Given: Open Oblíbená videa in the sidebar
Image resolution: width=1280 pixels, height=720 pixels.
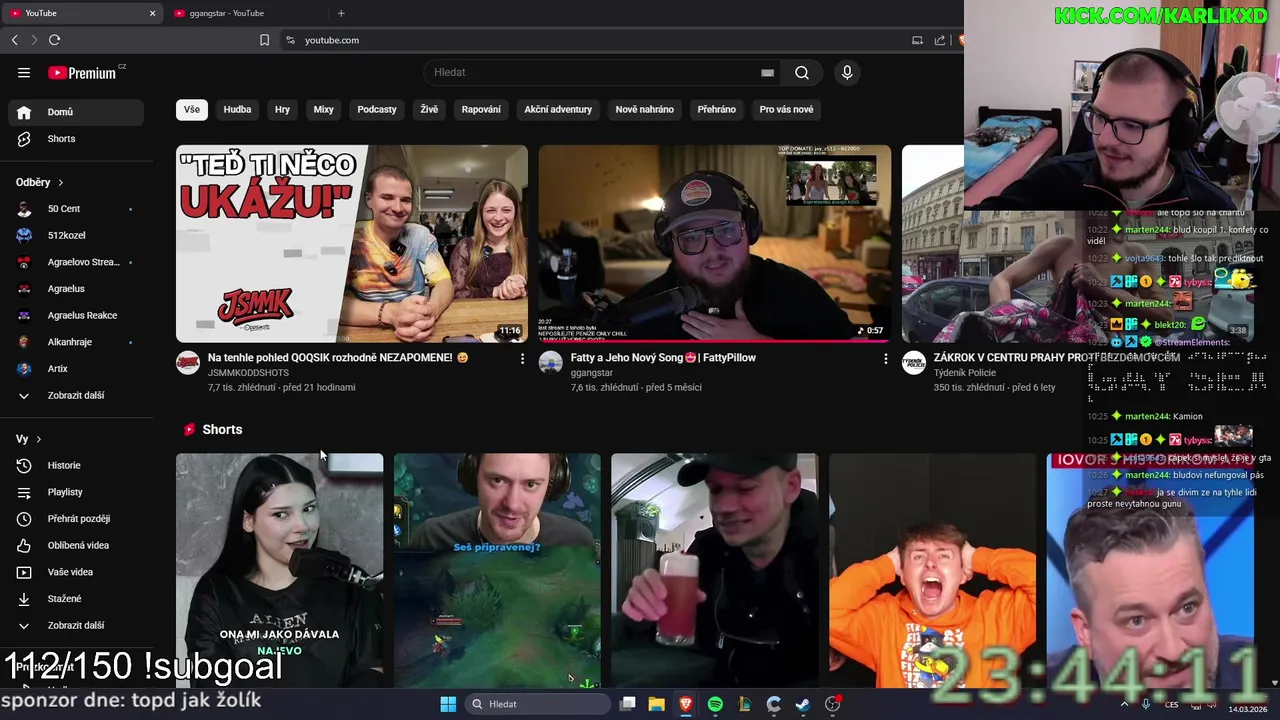Looking at the screenshot, I should tap(76, 545).
